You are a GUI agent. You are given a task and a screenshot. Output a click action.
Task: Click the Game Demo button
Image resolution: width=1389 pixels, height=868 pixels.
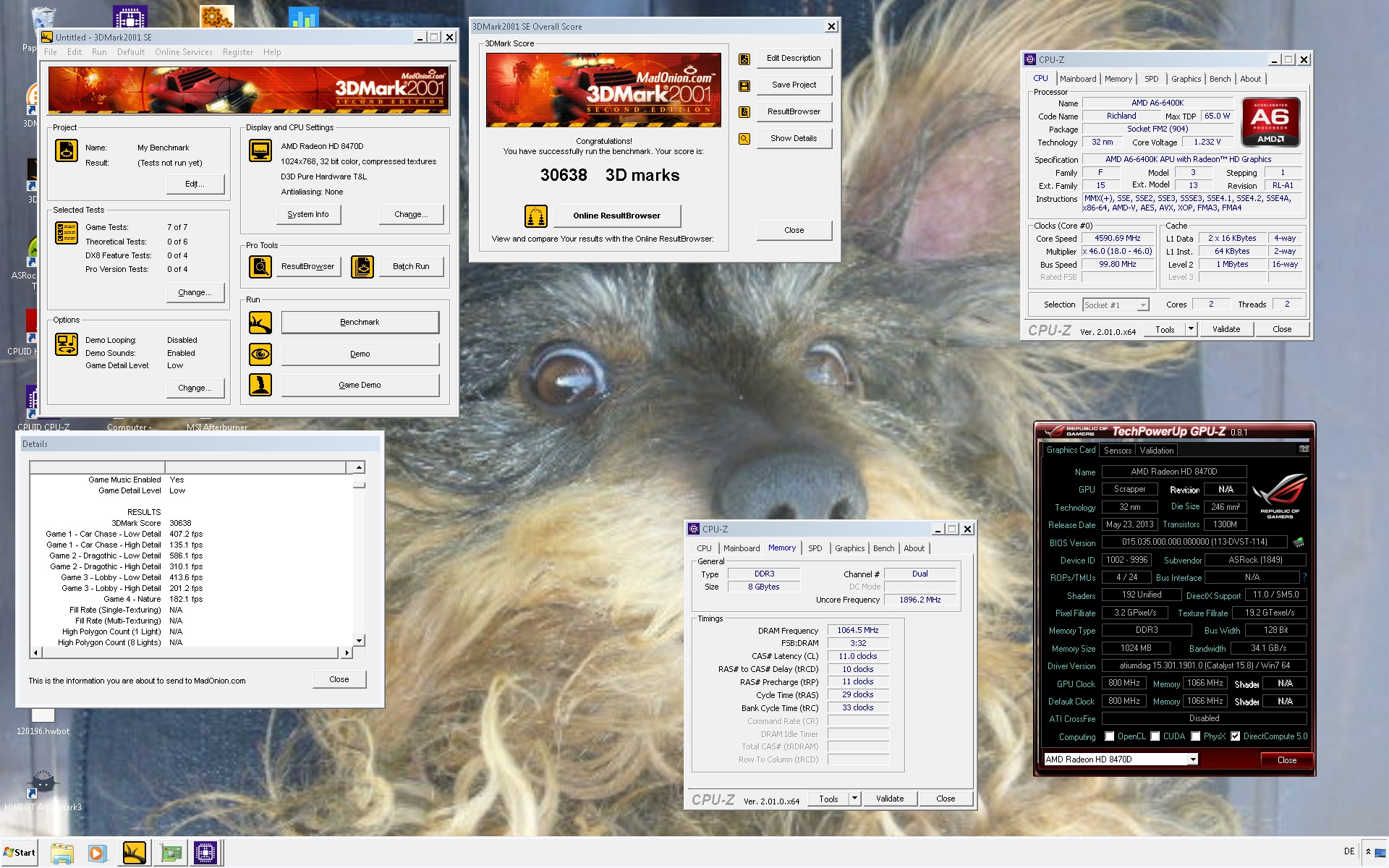tap(360, 385)
